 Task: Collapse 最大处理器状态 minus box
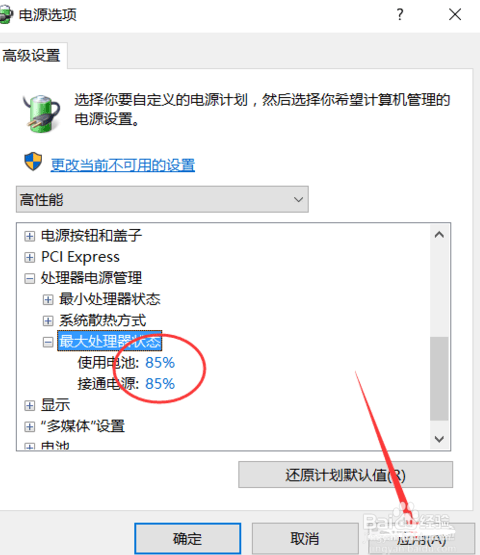click(48, 342)
